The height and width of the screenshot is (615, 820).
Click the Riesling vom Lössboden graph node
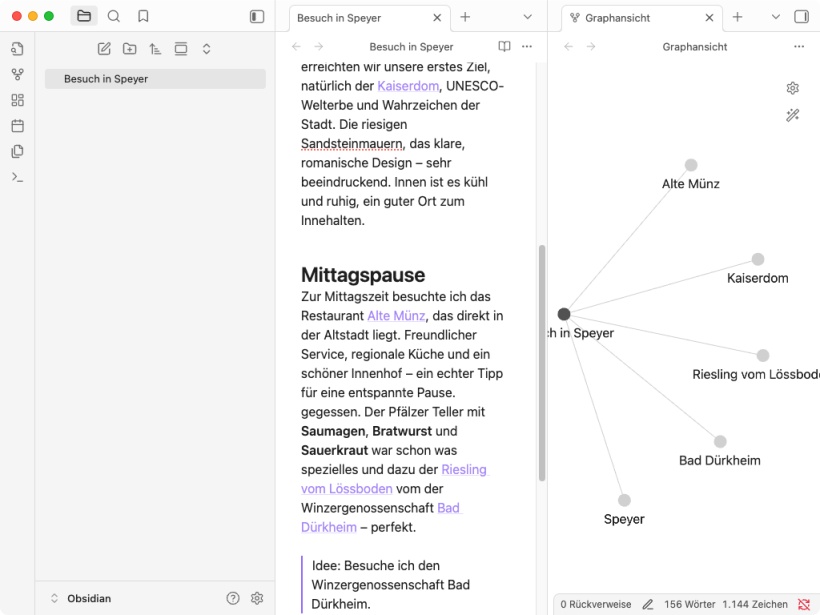click(763, 356)
